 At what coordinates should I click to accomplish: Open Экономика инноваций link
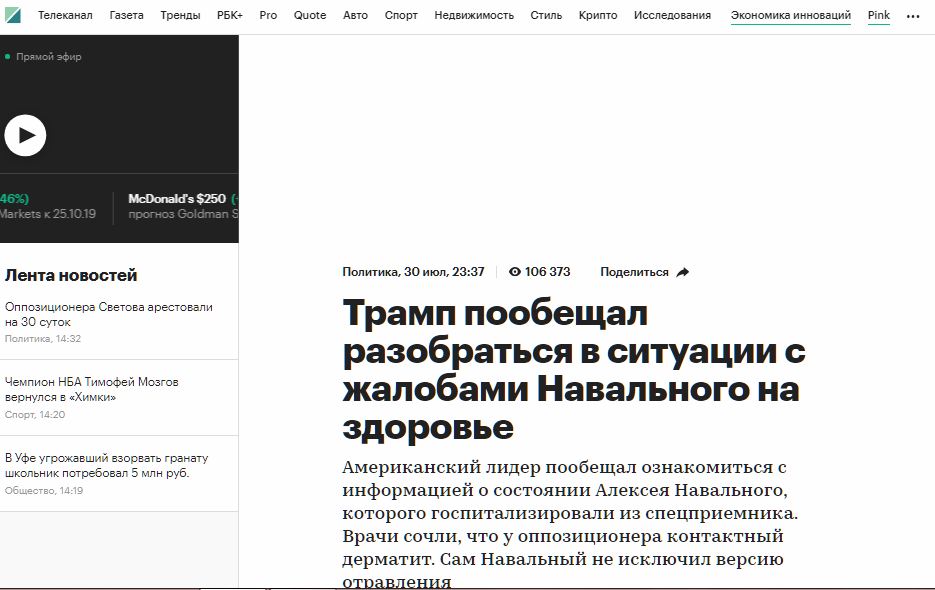[x=790, y=16]
